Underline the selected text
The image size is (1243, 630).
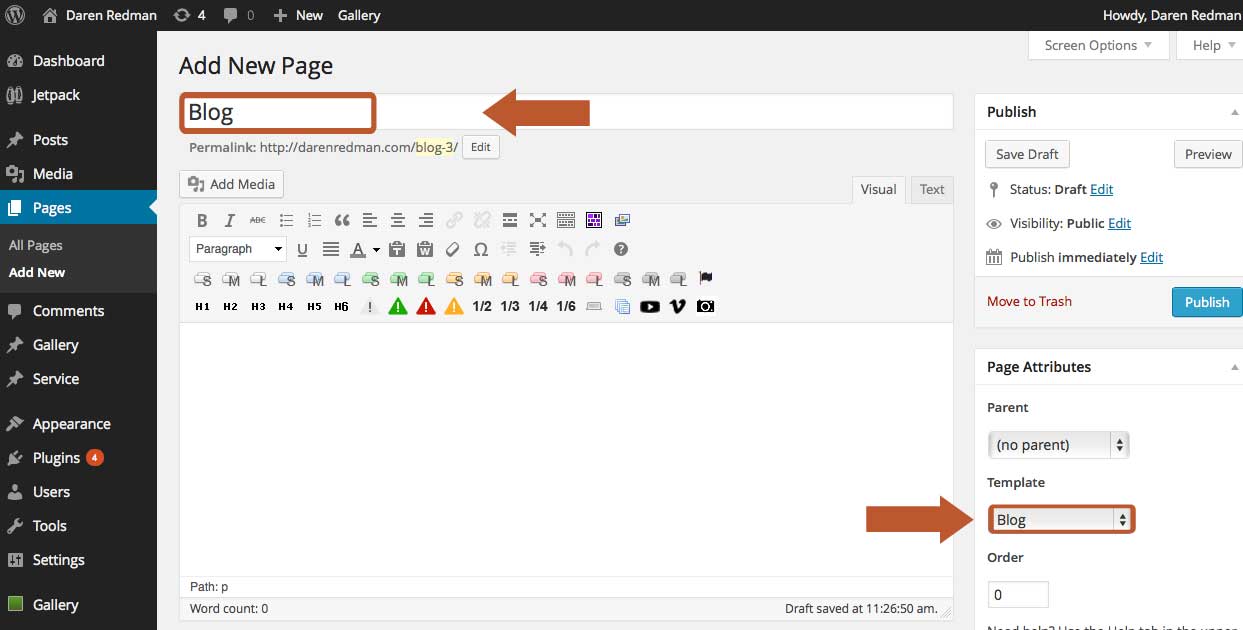[302, 249]
